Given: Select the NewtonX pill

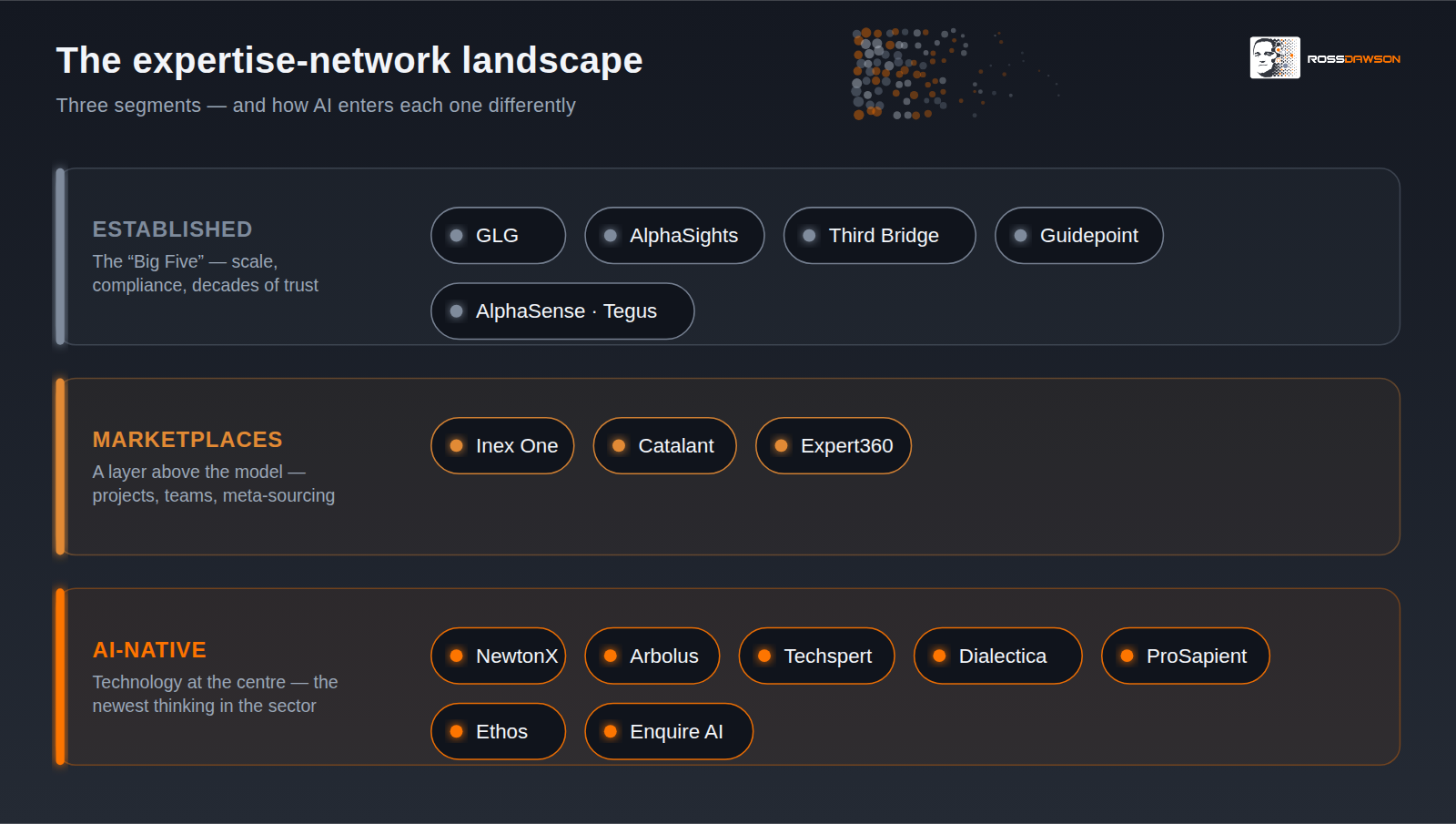Looking at the screenshot, I should click(498, 656).
